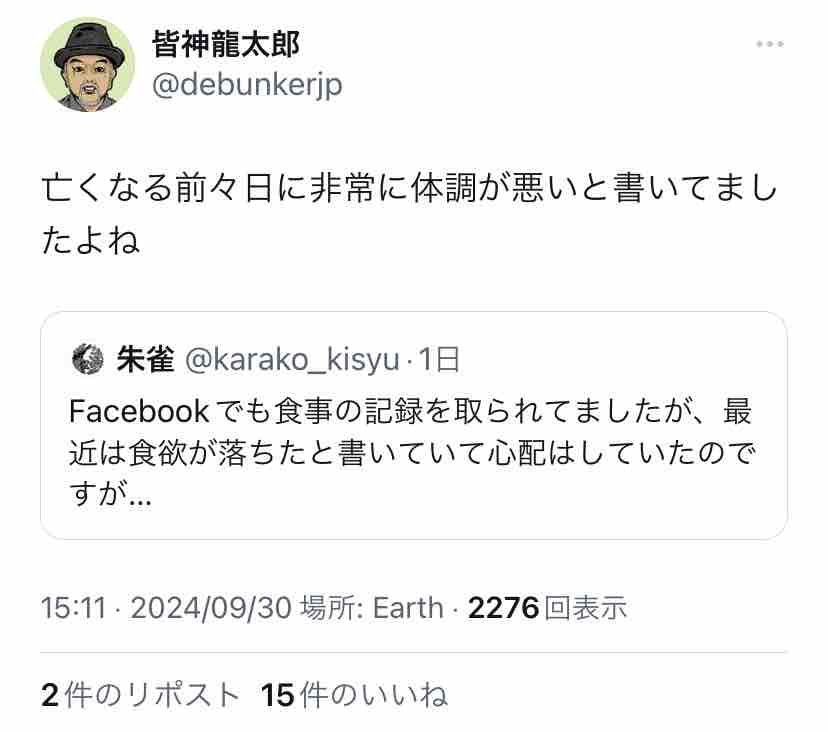View the 15件のいいね list
The image size is (828, 732).
(354, 694)
